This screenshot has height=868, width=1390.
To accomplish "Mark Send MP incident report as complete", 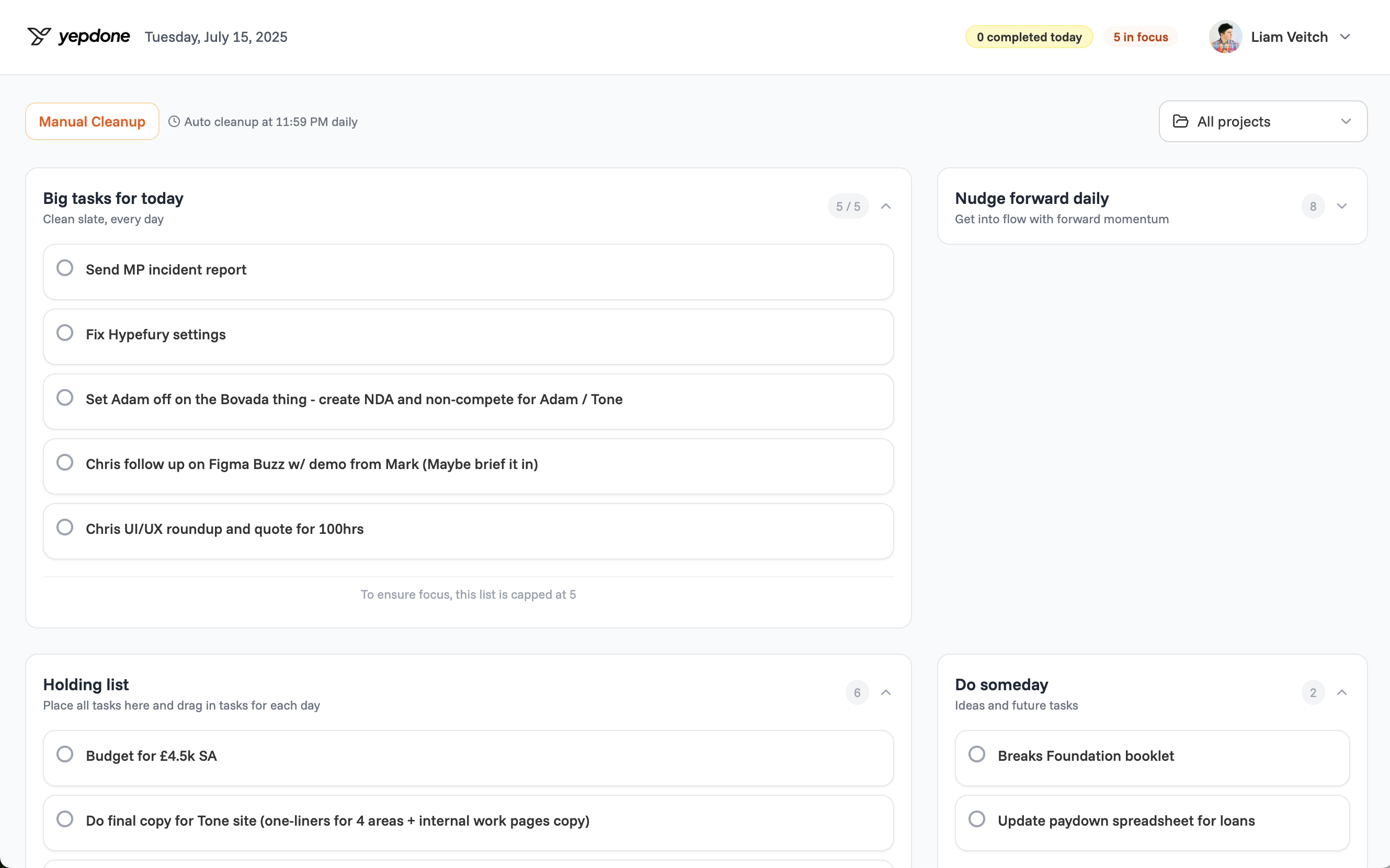I will (65, 268).
